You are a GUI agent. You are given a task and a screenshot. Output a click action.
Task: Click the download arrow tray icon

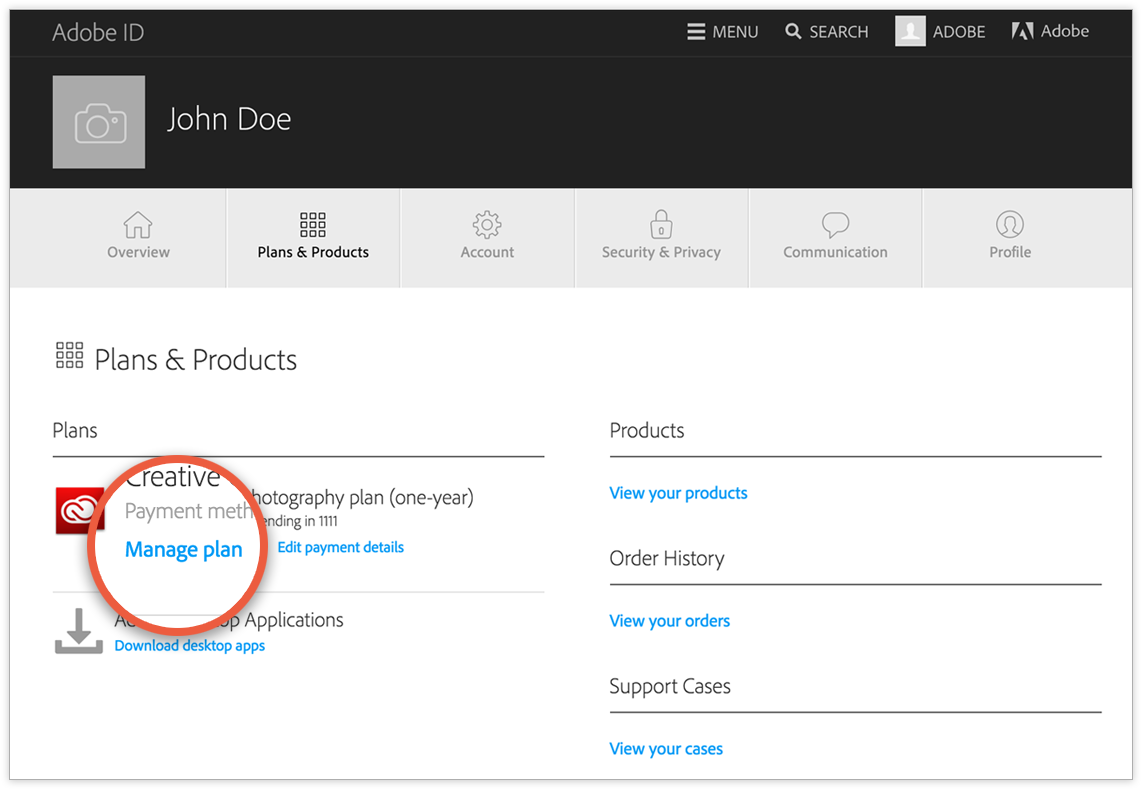coord(79,631)
